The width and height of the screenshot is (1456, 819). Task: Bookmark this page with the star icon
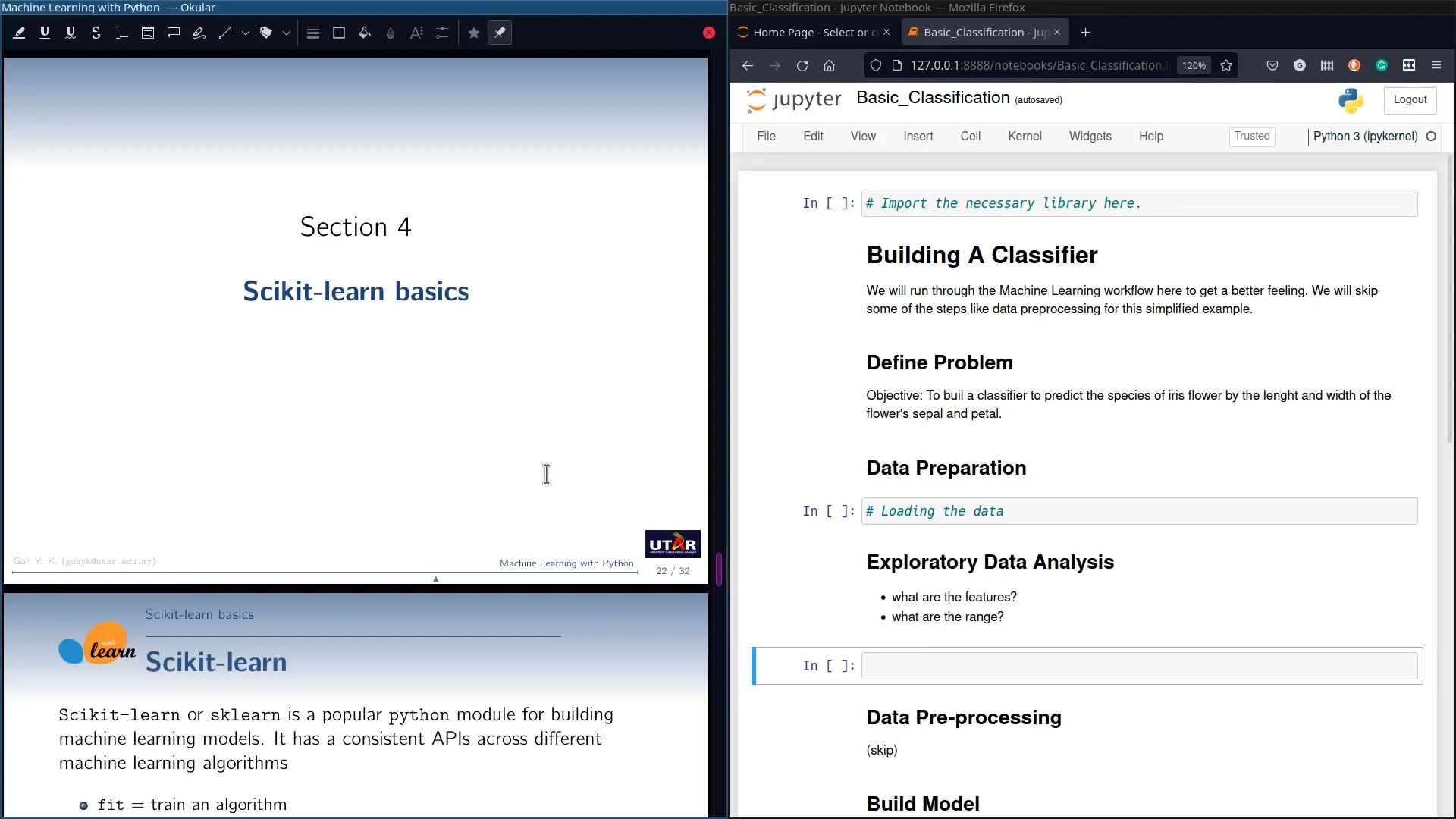click(x=1226, y=66)
